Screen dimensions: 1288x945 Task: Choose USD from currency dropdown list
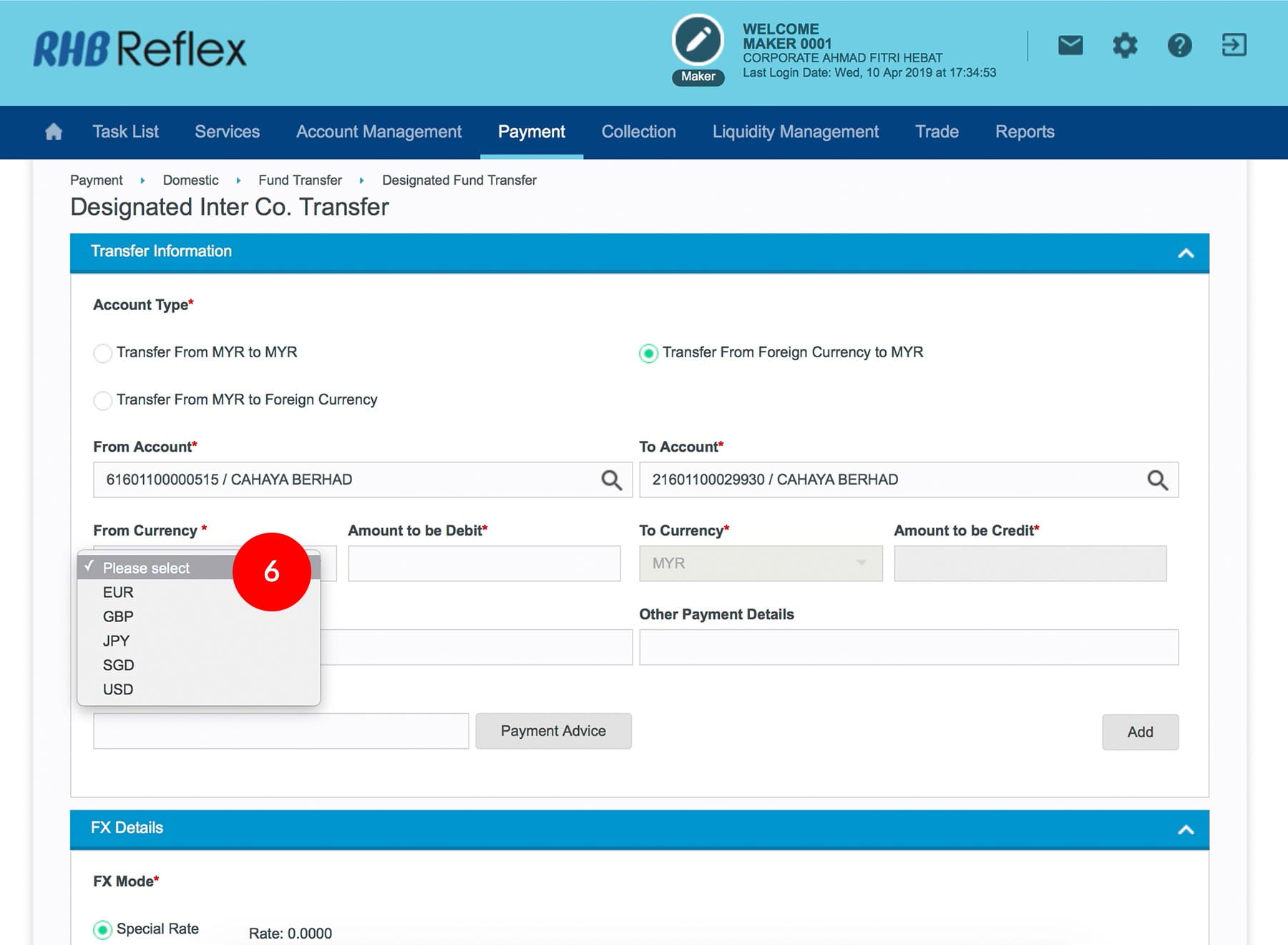119,689
